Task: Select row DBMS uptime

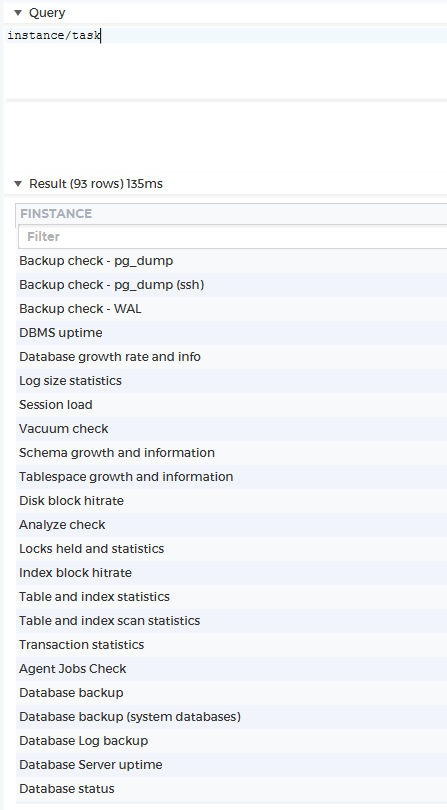Action: [x=232, y=333]
